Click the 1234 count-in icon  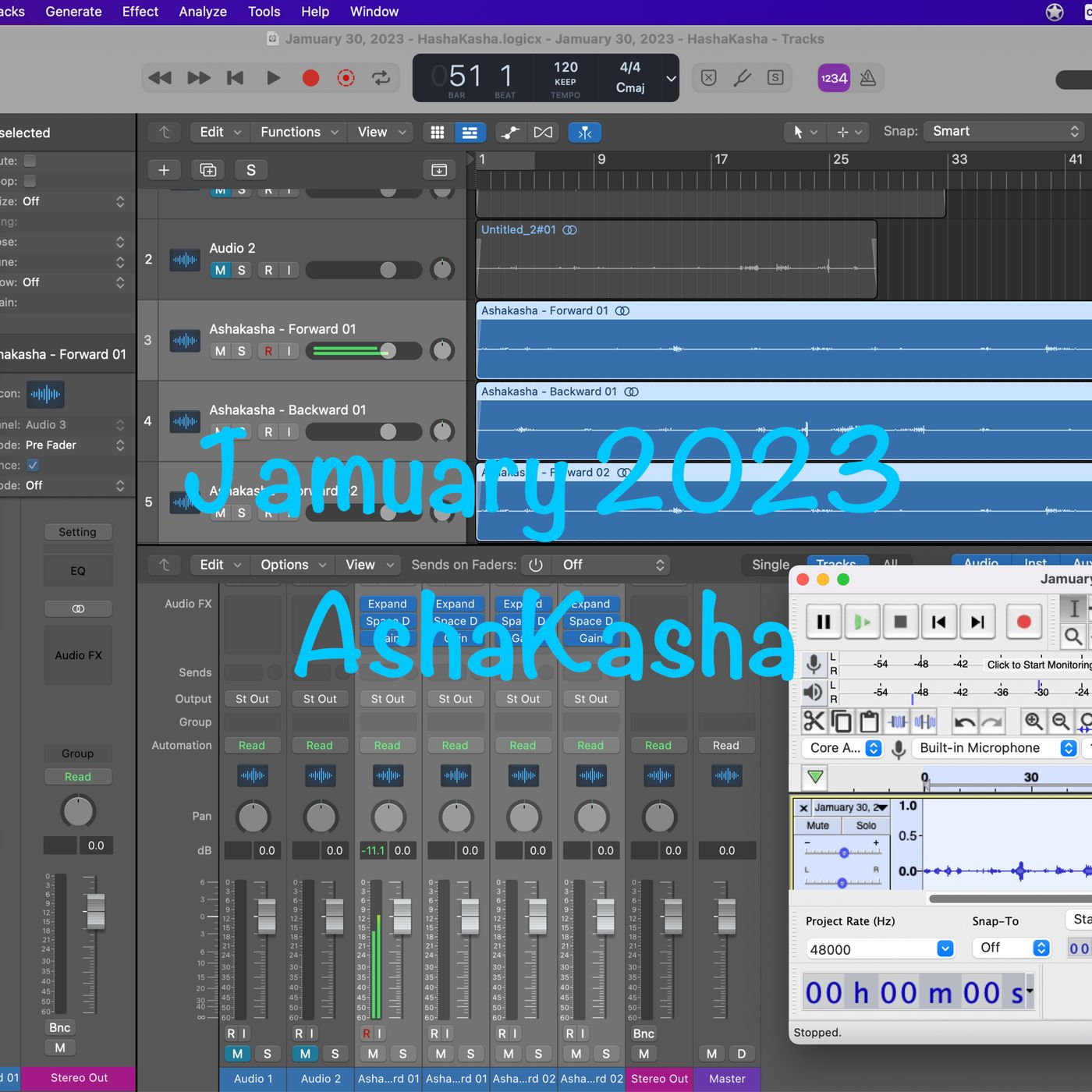(x=833, y=77)
